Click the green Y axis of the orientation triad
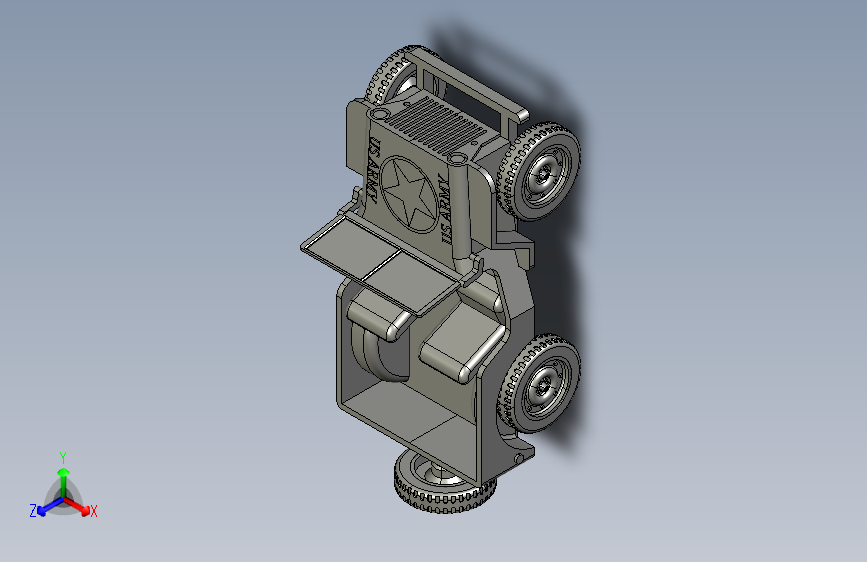This screenshot has width=867, height=562. click(64, 482)
